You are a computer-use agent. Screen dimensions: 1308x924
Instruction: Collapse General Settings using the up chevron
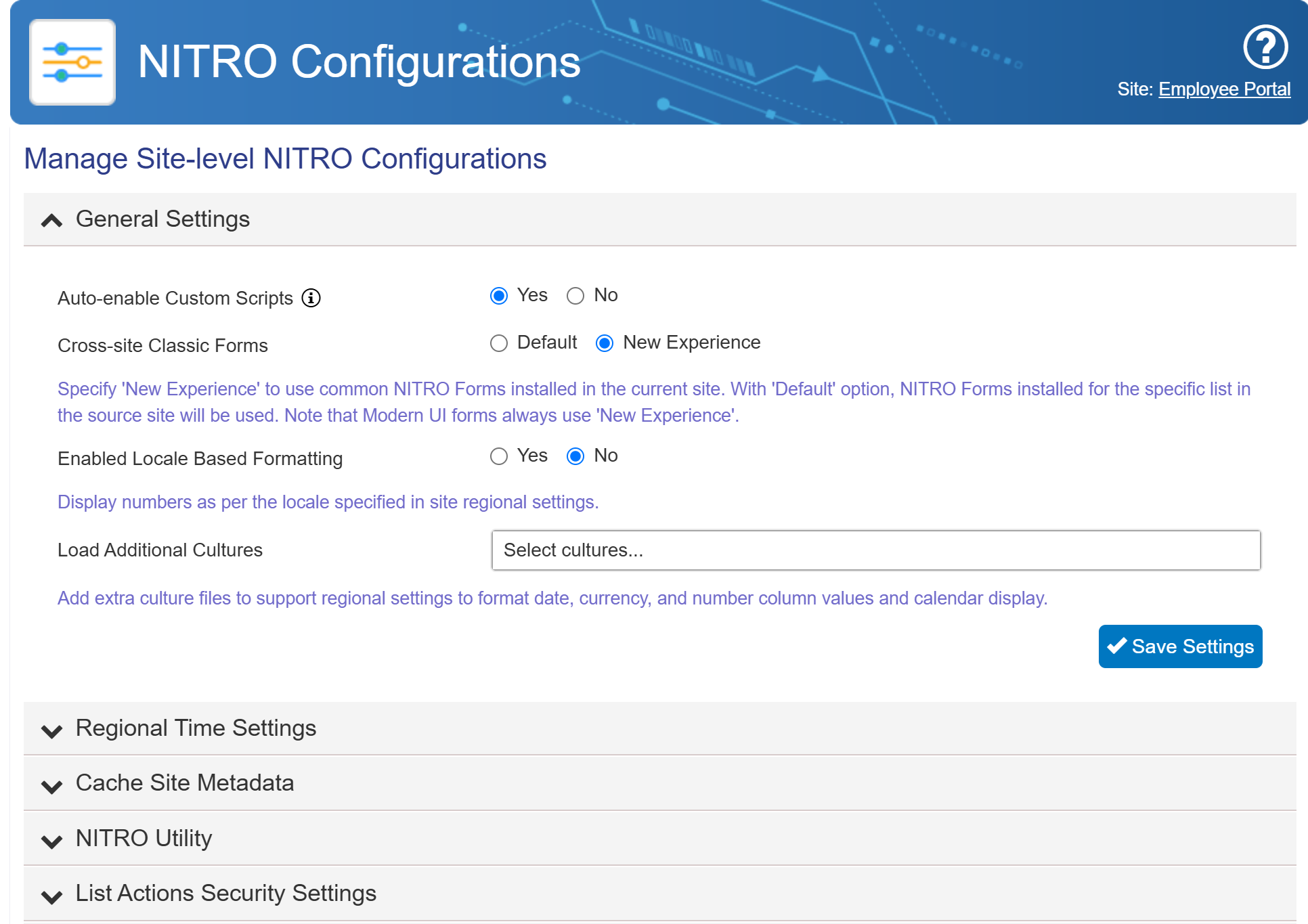coord(51,221)
